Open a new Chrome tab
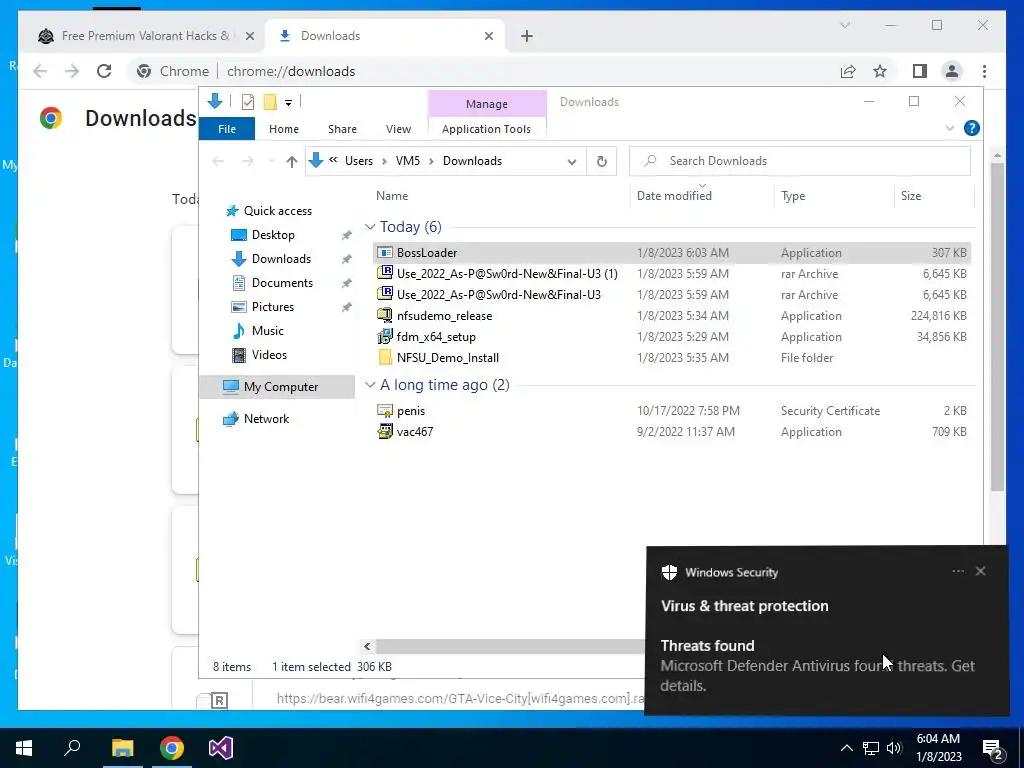1024x768 pixels. point(526,37)
